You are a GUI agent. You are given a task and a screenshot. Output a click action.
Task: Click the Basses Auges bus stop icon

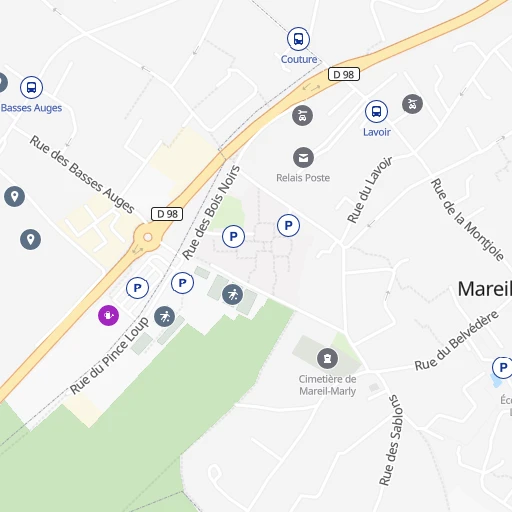31,87
